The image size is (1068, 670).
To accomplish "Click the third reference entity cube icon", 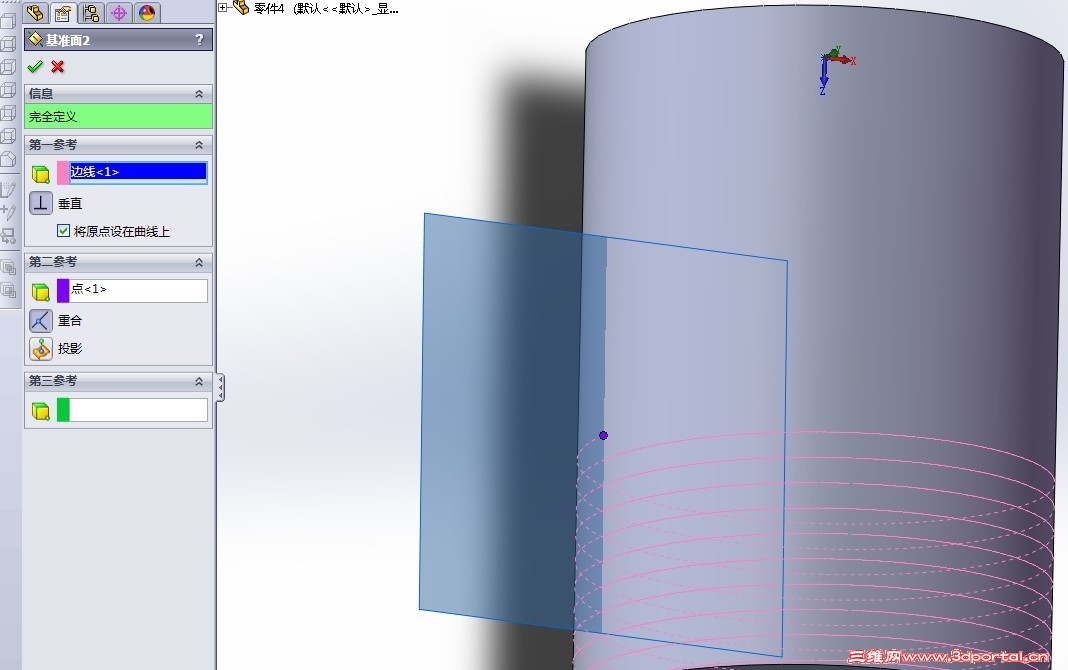I will pyautogui.click(x=41, y=411).
